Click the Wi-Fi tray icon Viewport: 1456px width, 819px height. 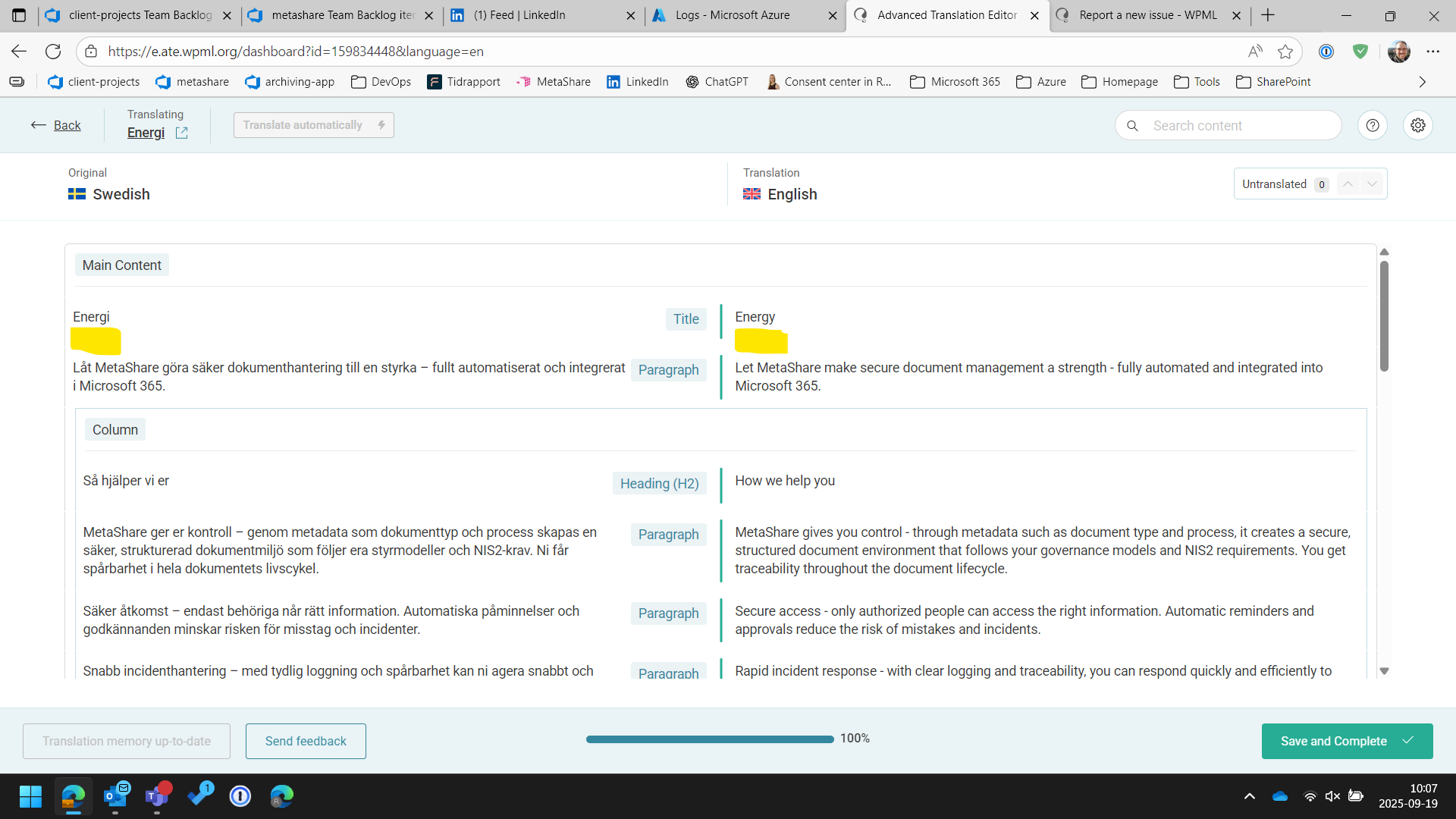coord(1310,796)
